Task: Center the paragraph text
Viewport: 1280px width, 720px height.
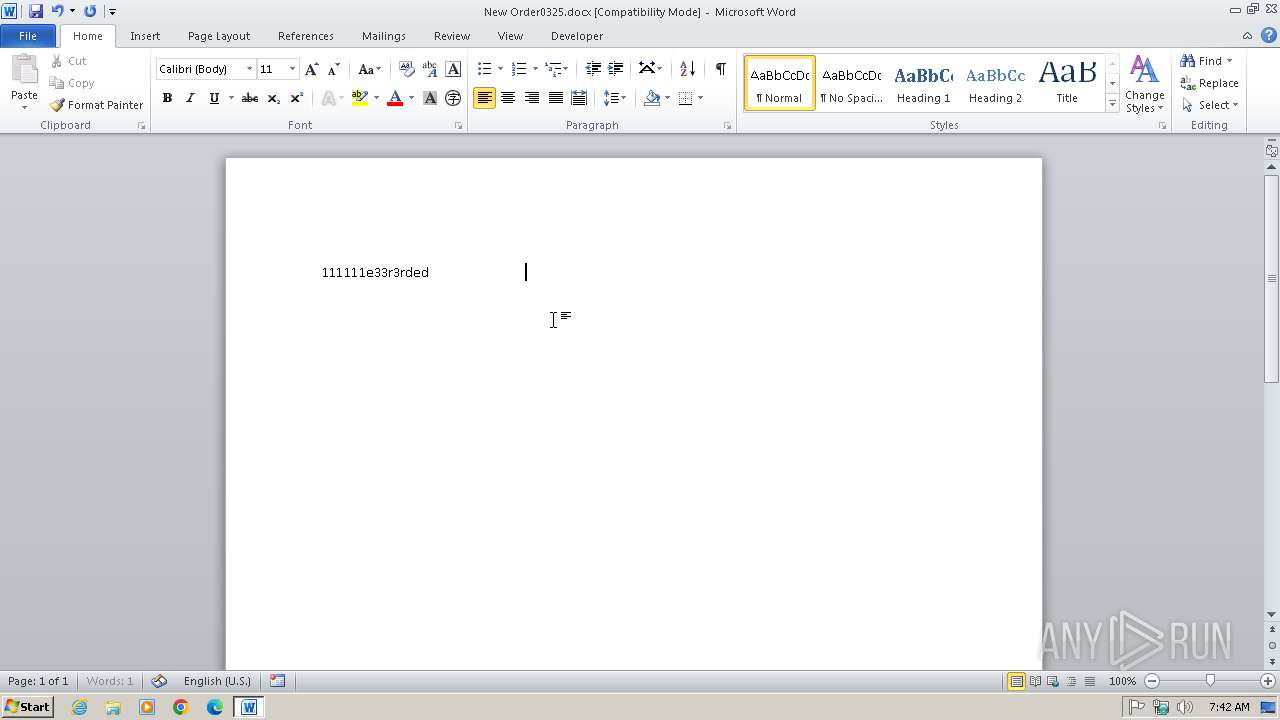Action: tap(508, 98)
